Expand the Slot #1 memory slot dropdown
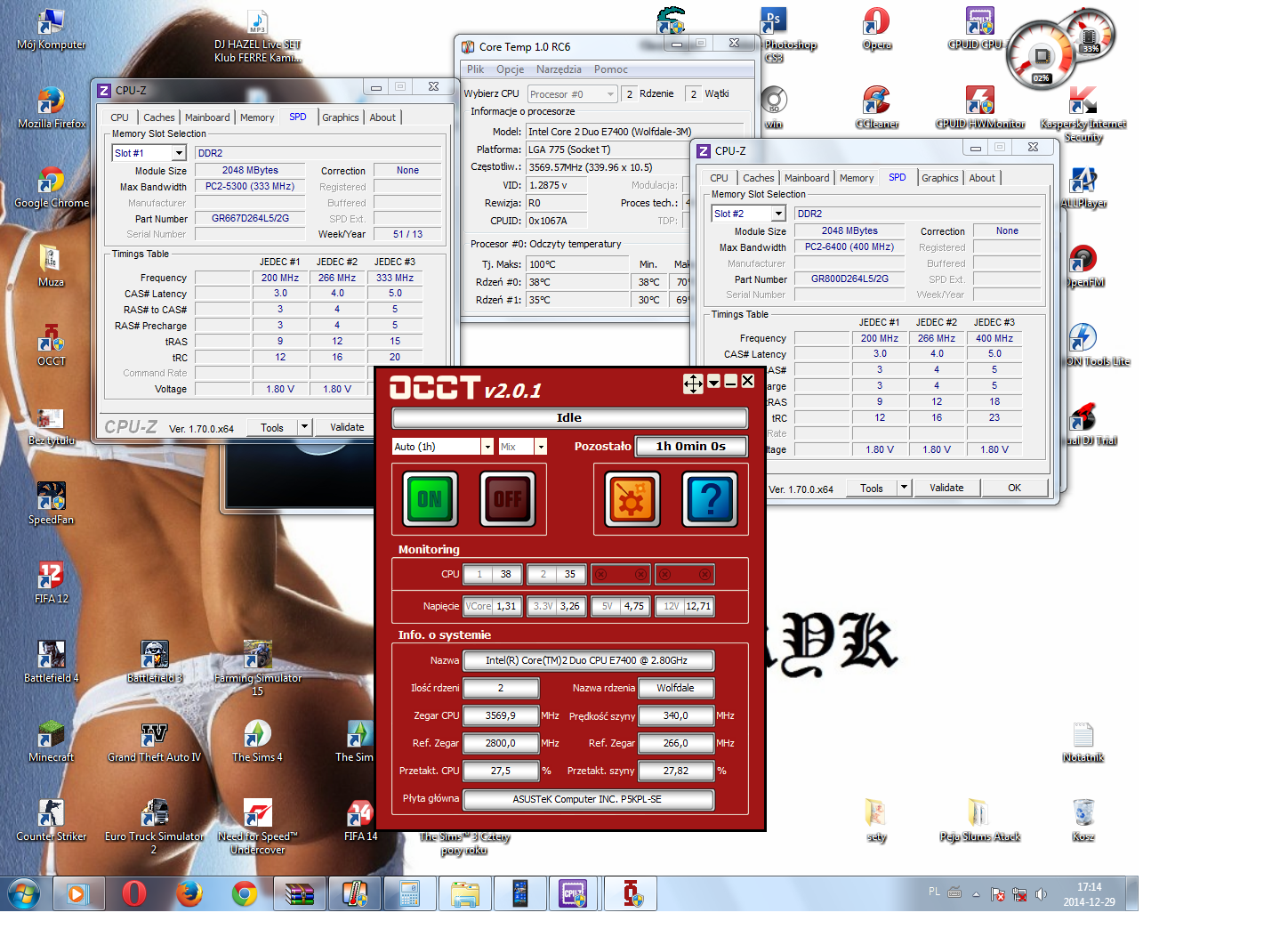The height and width of the screenshot is (945, 1288). (x=179, y=153)
